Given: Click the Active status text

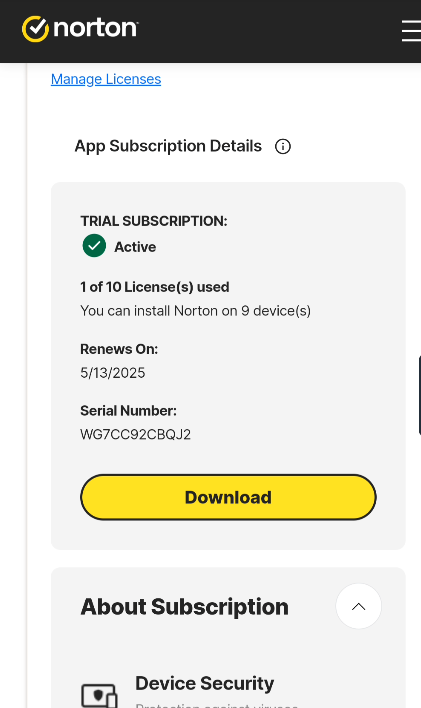Looking at the screenshot, I should pyautogui.click(x=135, y=247).
